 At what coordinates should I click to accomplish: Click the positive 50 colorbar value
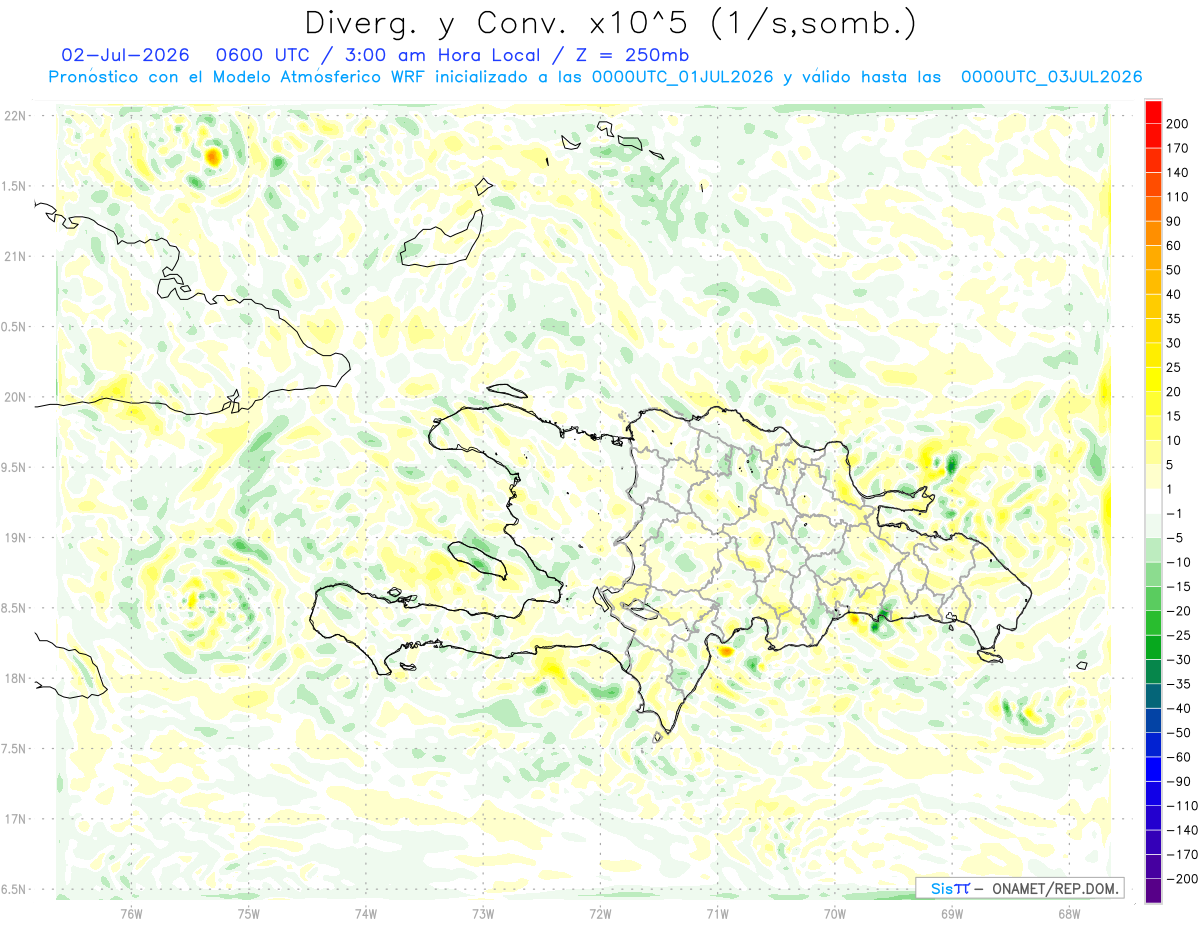click(1175, 270)
